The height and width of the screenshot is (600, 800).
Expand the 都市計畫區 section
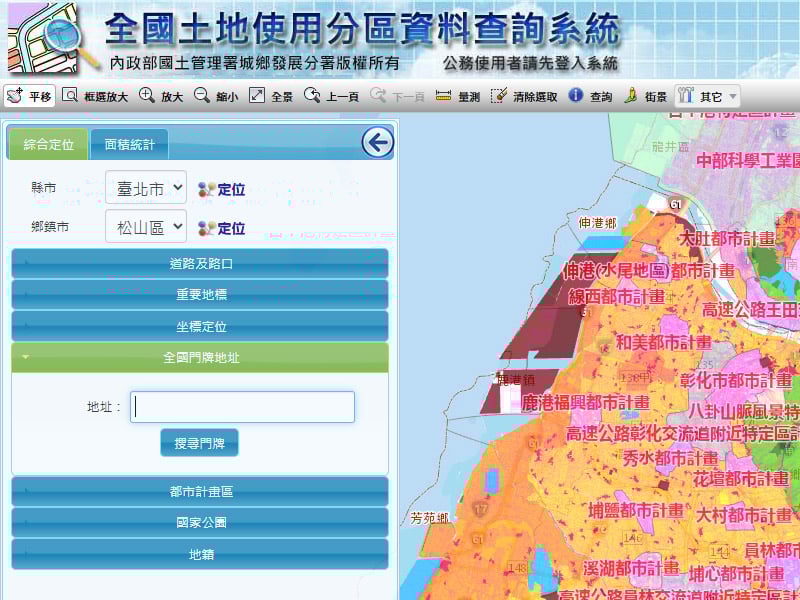(200, 491)
